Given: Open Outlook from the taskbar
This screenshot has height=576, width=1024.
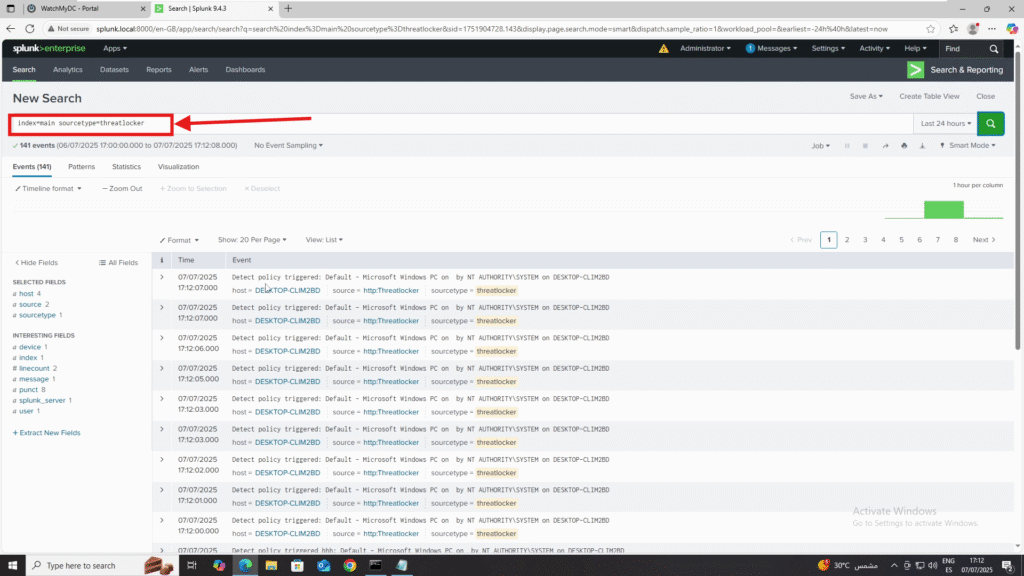Looking at the screenshot, I should point(323,566).
